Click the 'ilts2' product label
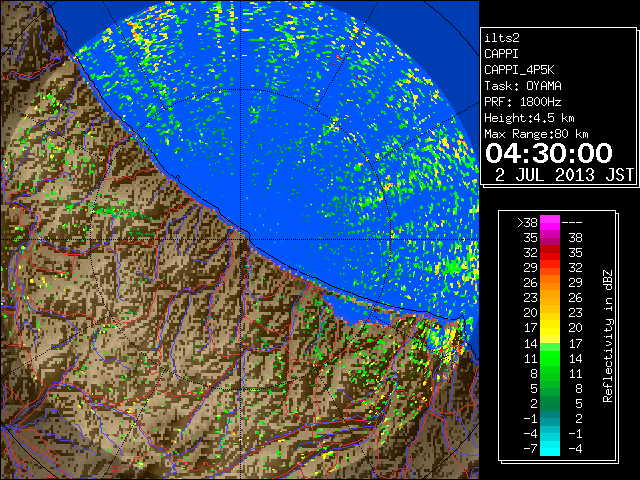This screenshot has width=640, height=480. pos(502,38)
